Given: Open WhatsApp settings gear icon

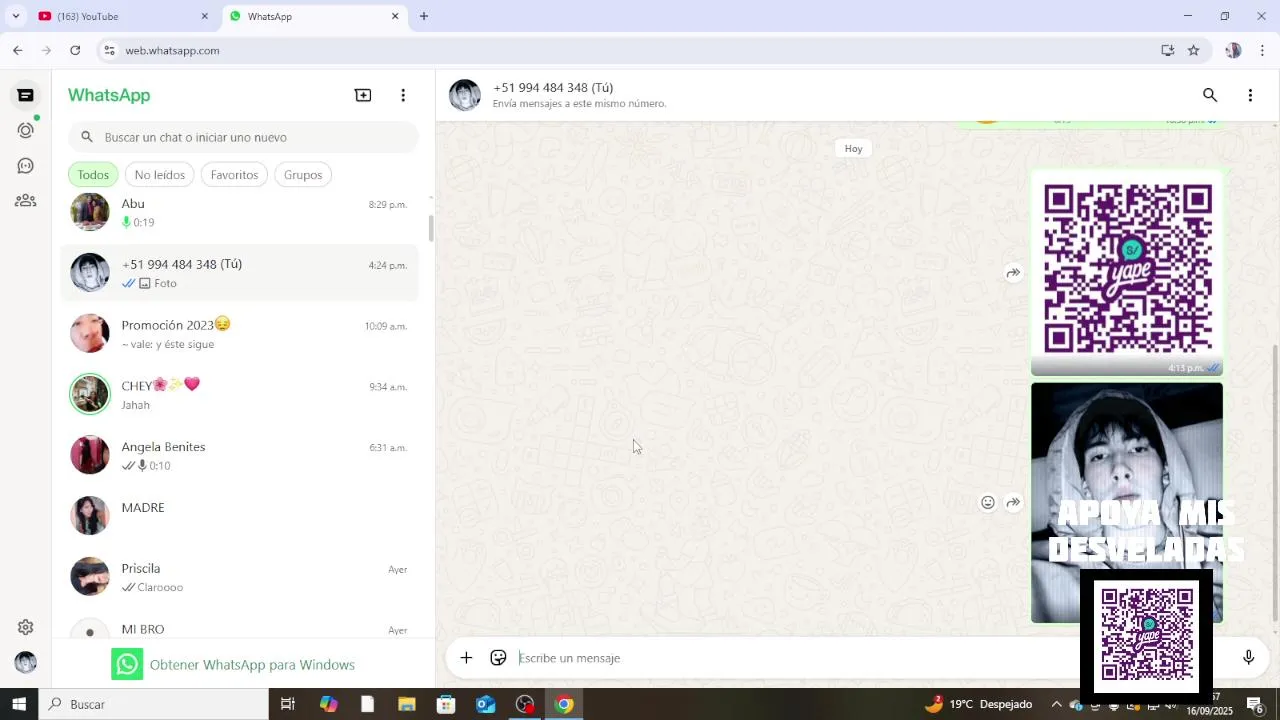Looking at the screenshot, I should pyautogui.click(x=26, y=627).
